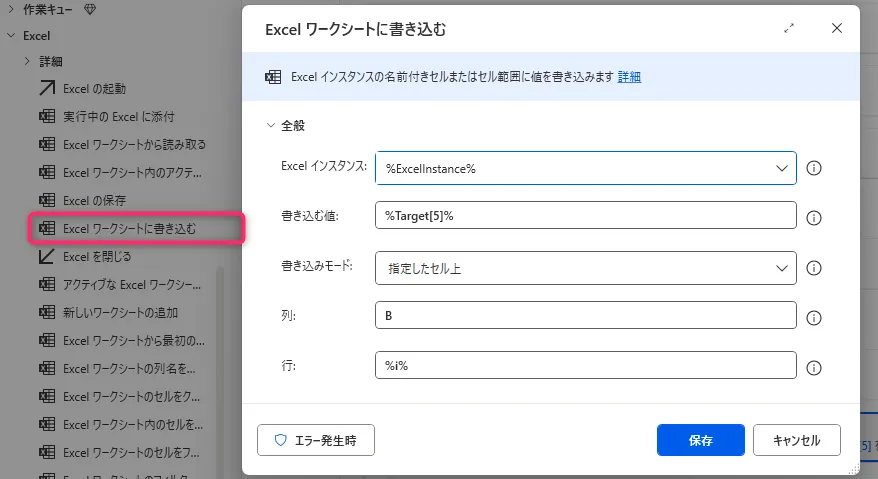The width and height of the screenshot is (878, 479).
Task: Click info icon beside Excel インスタンス field
Action: [813, 168]
